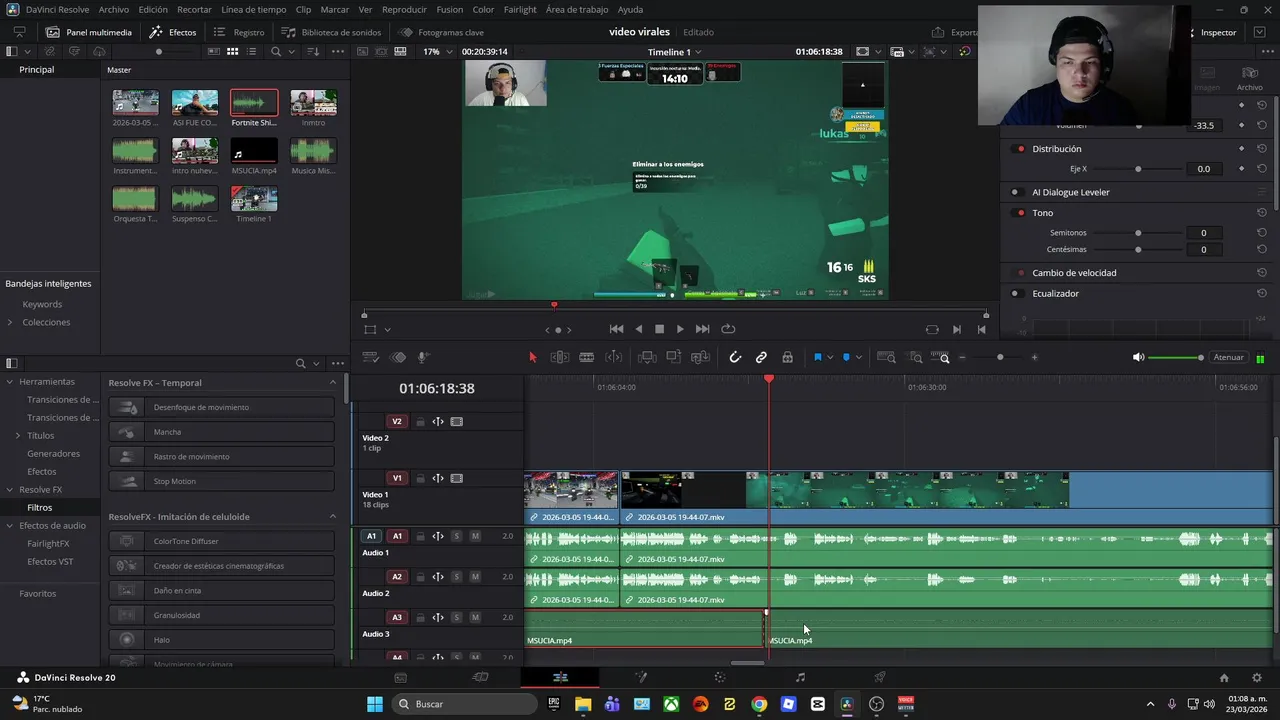Play the timeline forward
1280x720 pixels.
coord(680,329)
